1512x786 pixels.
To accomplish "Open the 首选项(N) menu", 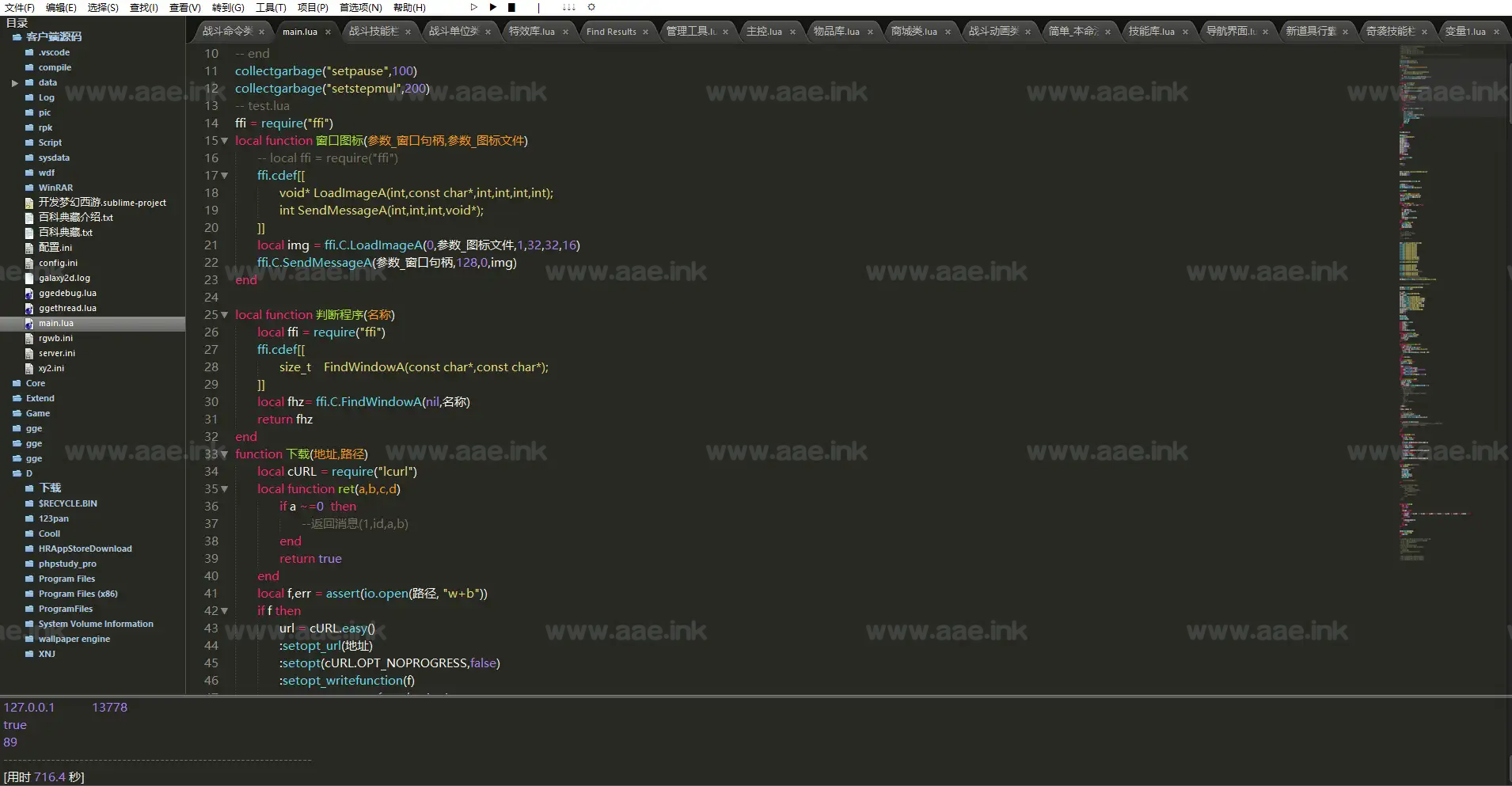I will click(360, 7).
